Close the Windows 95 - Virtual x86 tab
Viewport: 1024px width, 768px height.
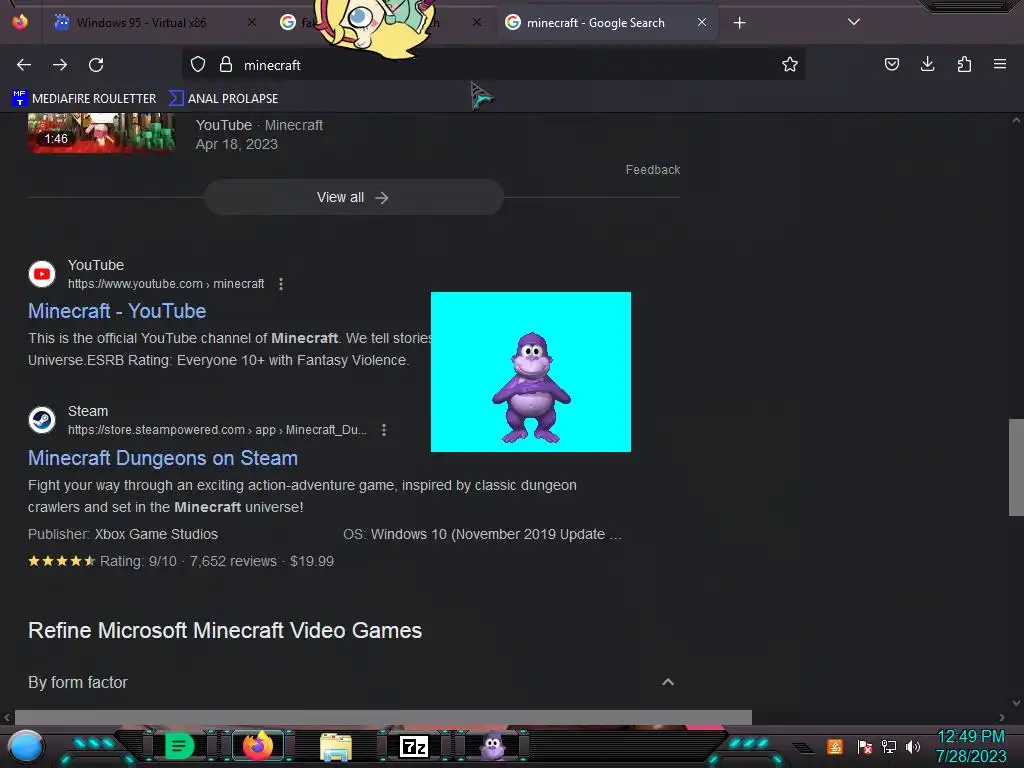tap(252, 22)
